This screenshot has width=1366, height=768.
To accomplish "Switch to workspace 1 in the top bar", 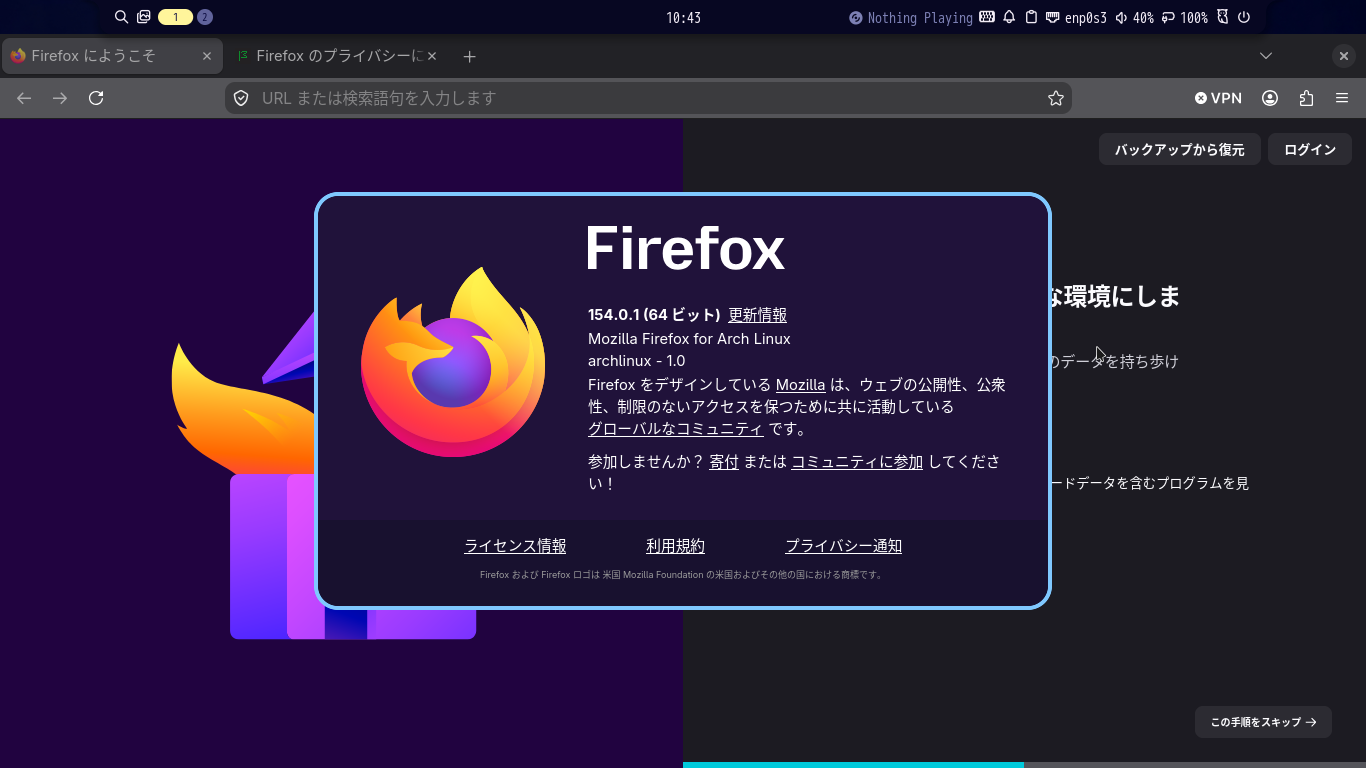I will (175, 17).
